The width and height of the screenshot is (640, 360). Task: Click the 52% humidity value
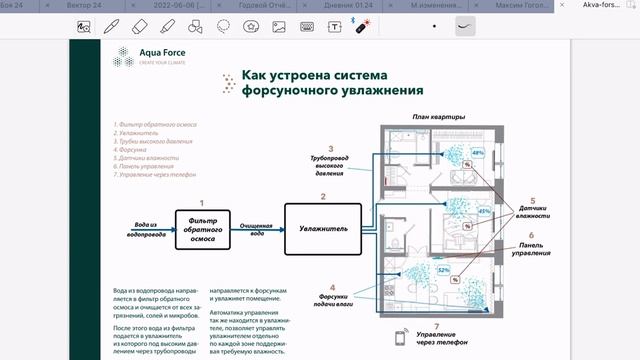(x=443, y=270)
